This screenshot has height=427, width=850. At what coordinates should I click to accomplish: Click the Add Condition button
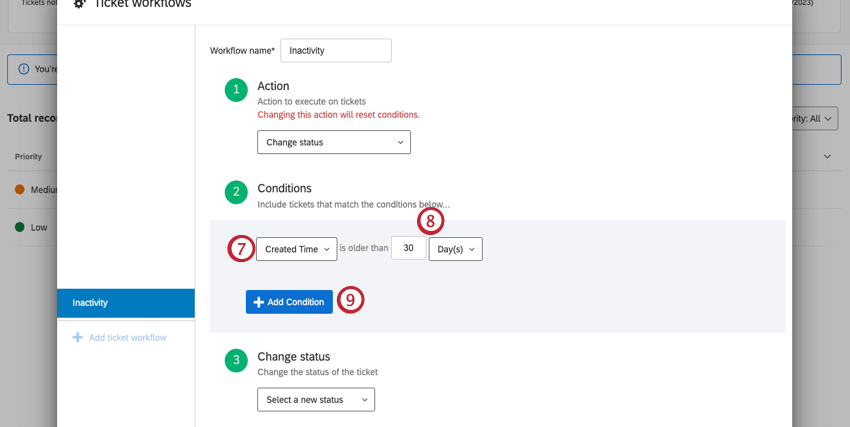[x=289, y=302]
